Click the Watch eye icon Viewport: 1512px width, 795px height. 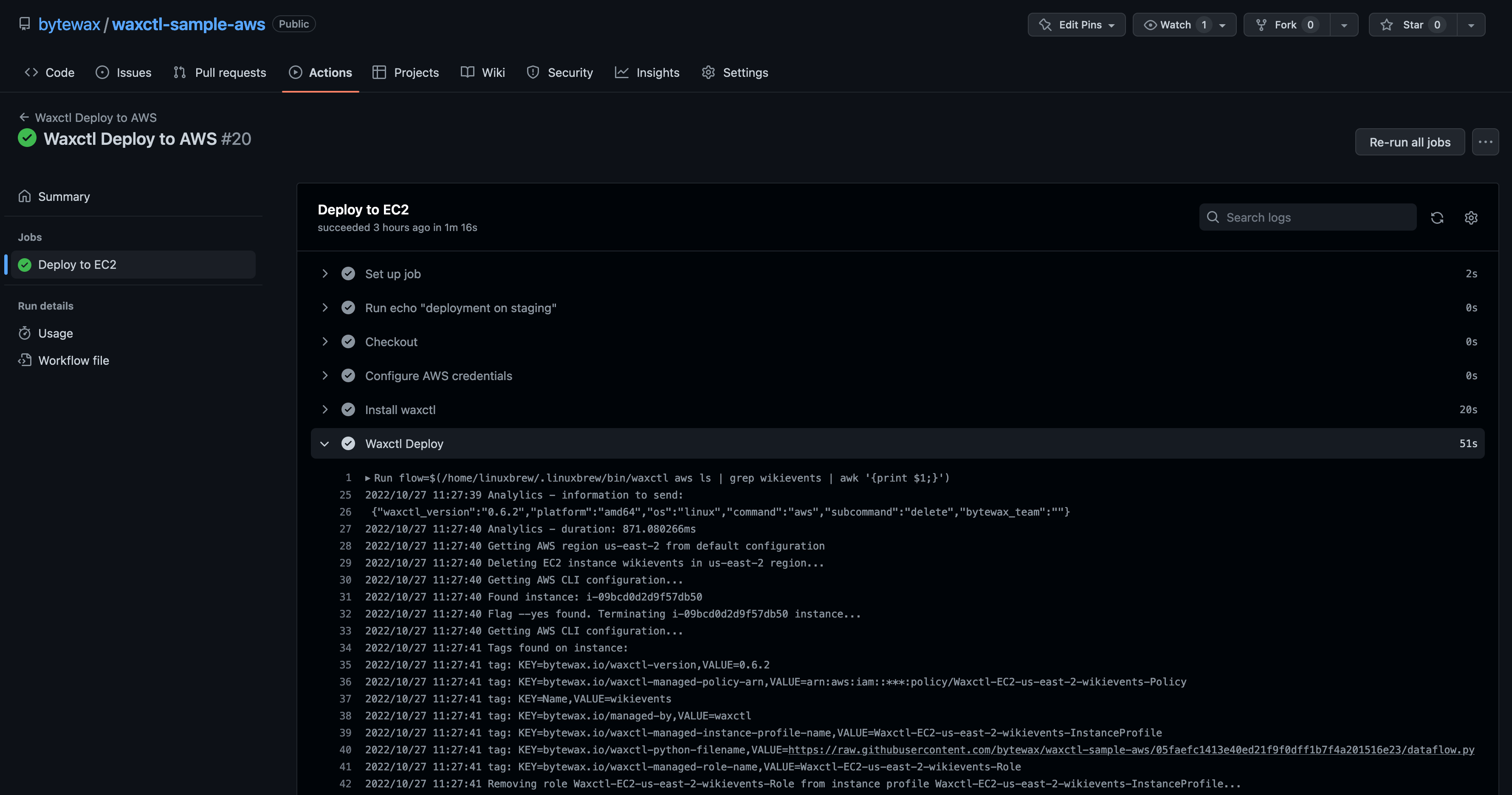tap(1151, 25)
